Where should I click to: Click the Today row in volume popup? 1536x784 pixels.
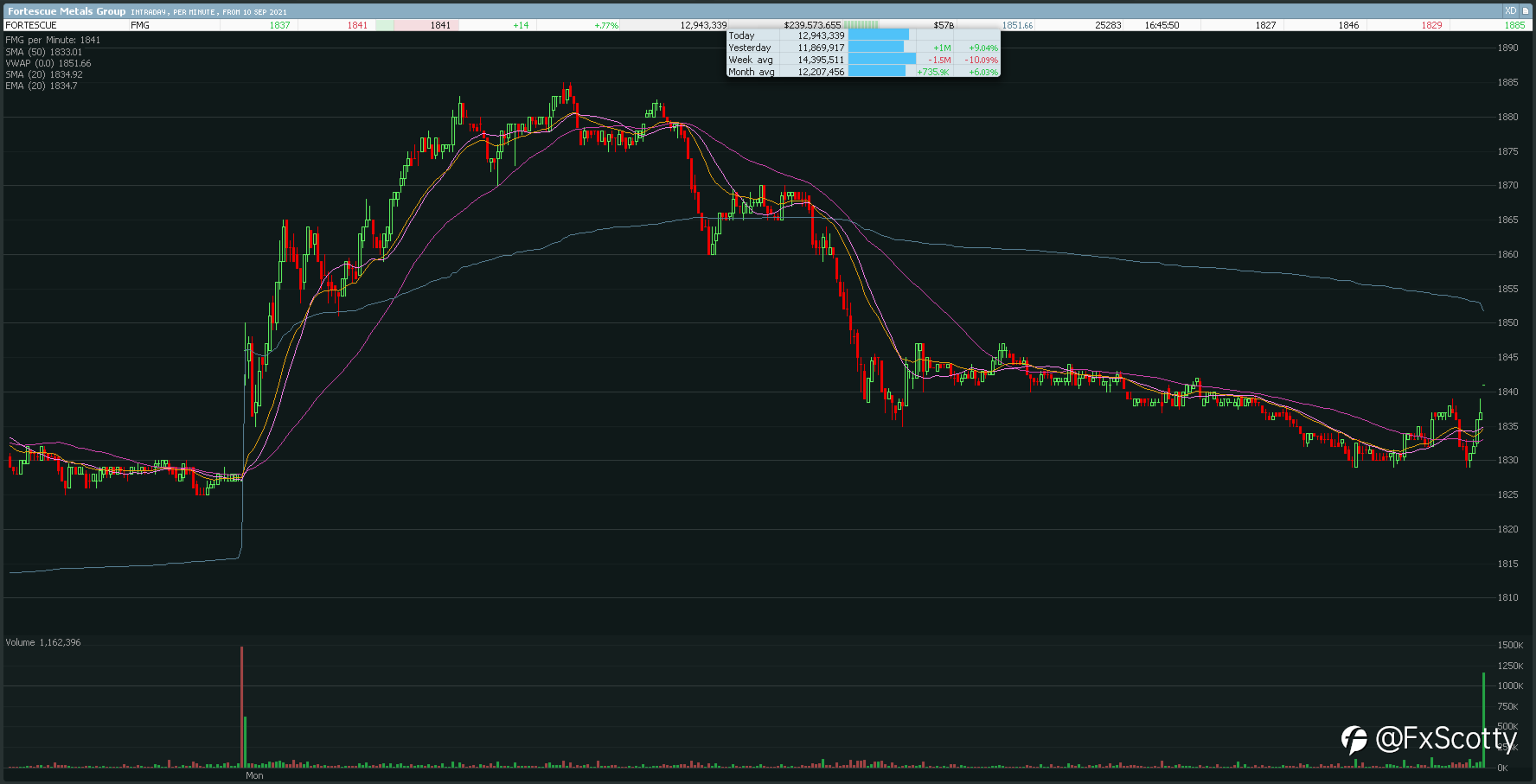point(863,35)
